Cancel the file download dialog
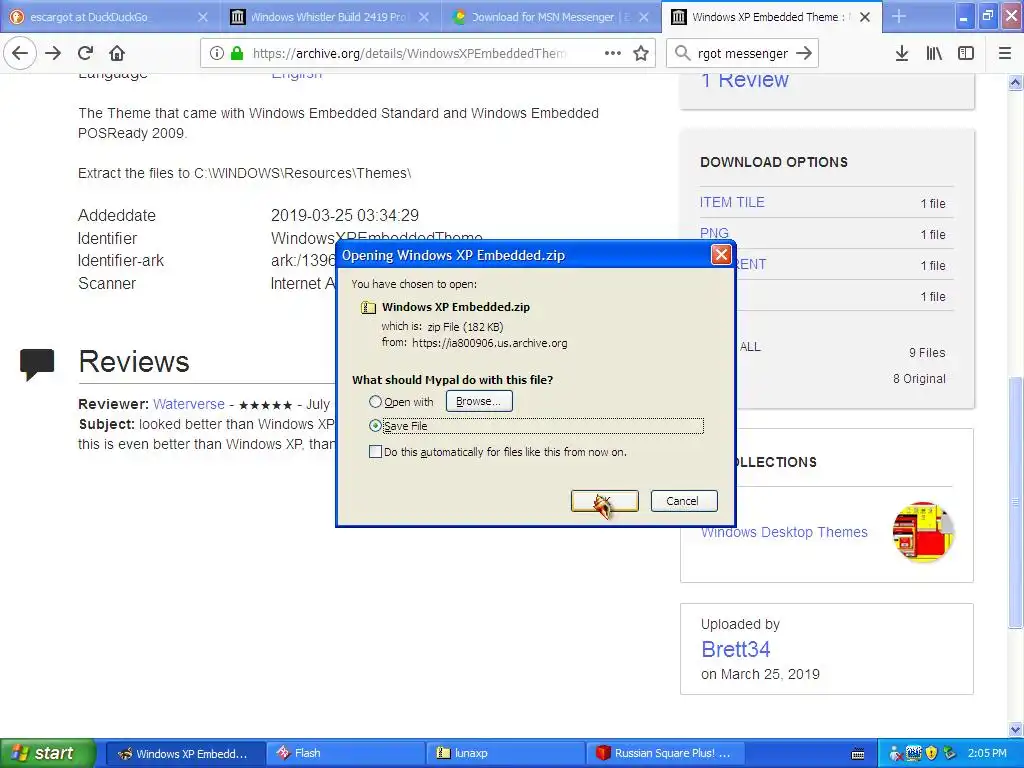 [x=684, y=501]
